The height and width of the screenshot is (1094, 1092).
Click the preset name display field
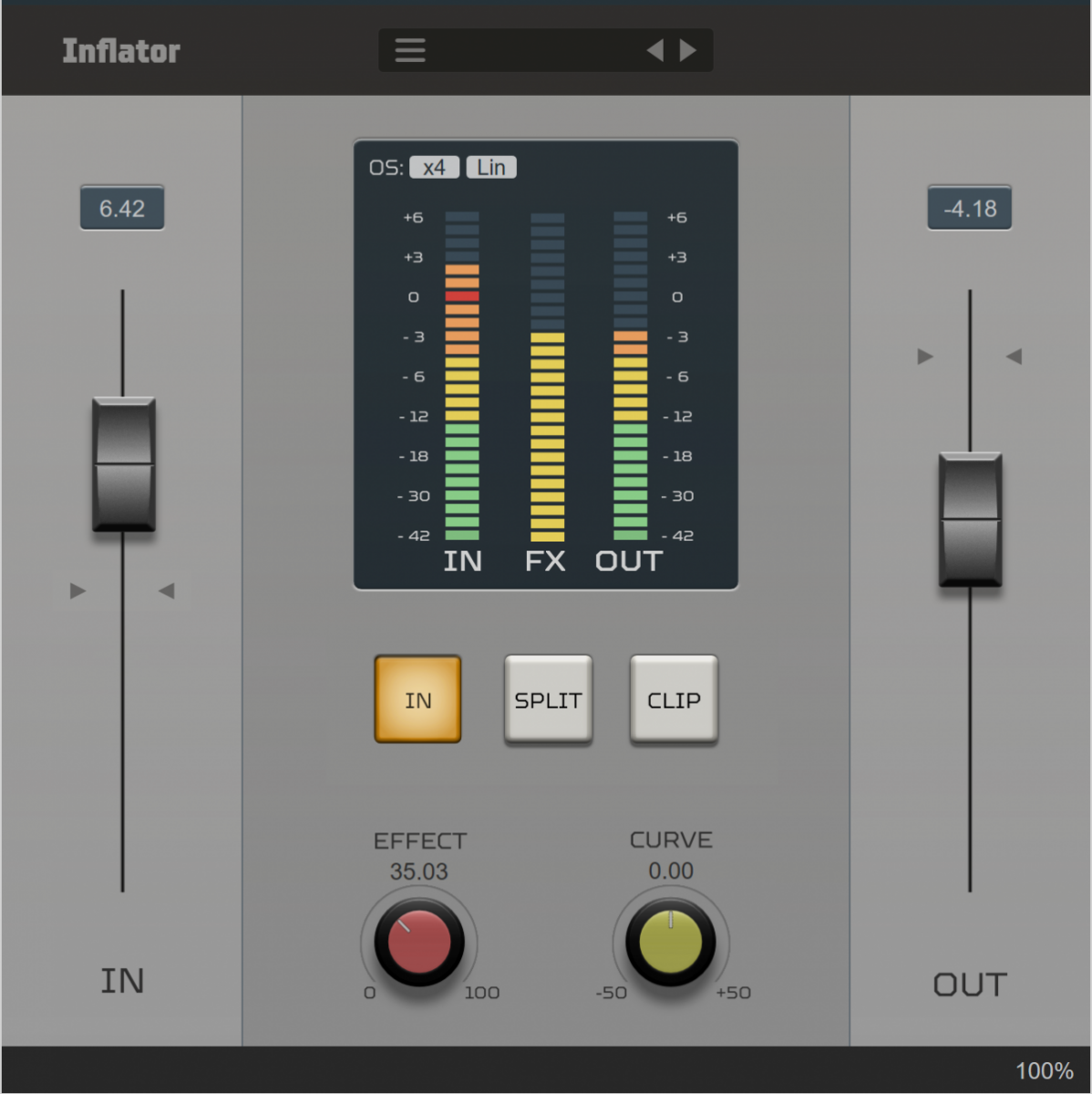545,50
